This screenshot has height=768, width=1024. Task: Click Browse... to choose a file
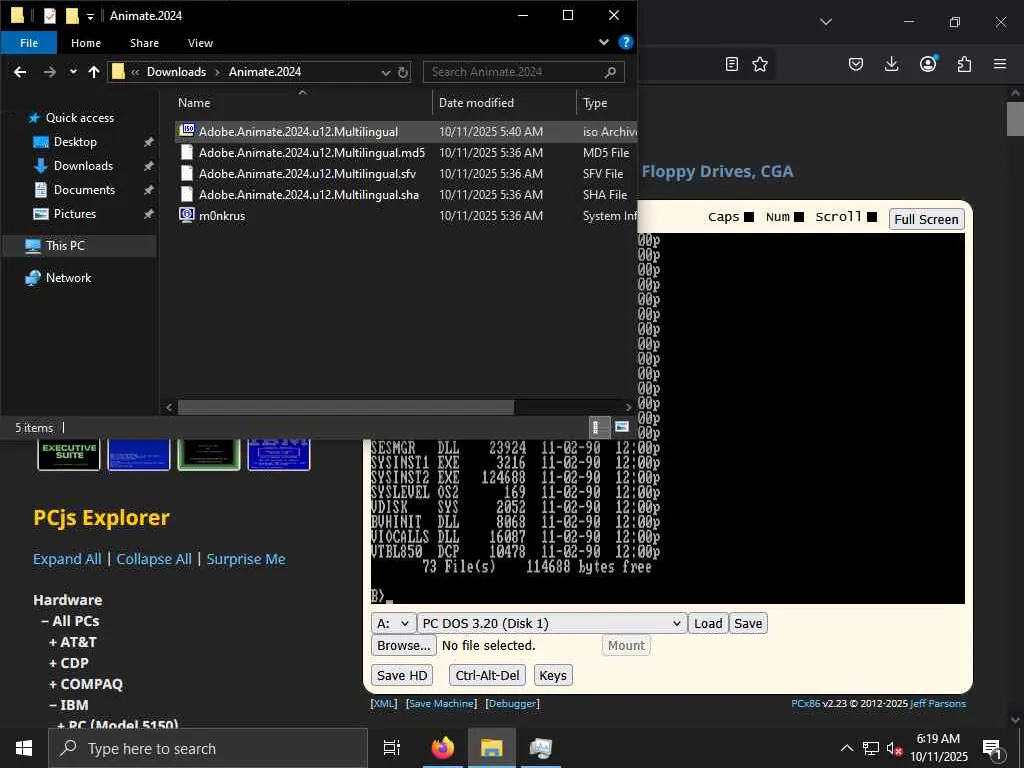404,645
